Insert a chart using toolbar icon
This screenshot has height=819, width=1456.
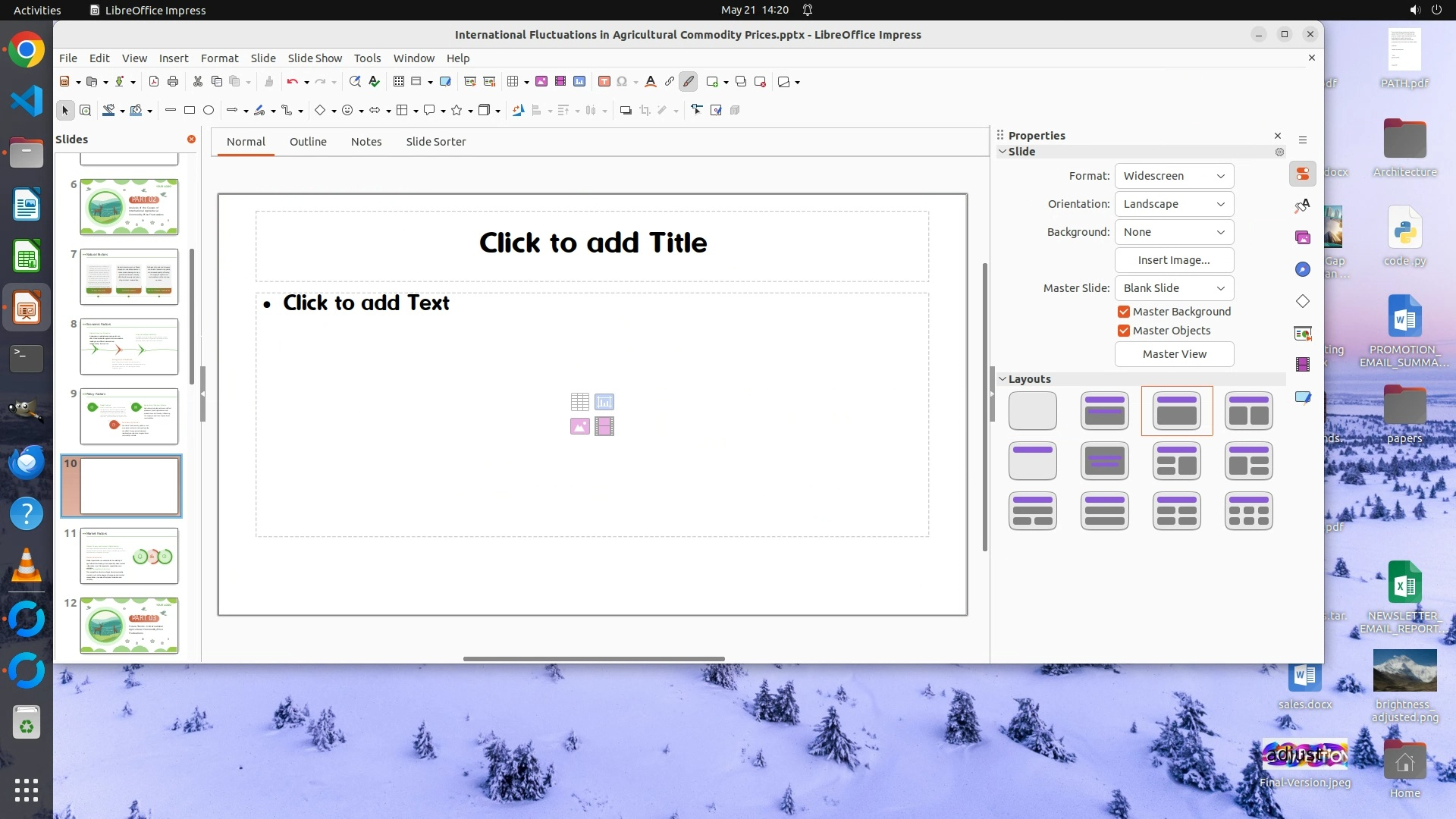click(579, 82)
